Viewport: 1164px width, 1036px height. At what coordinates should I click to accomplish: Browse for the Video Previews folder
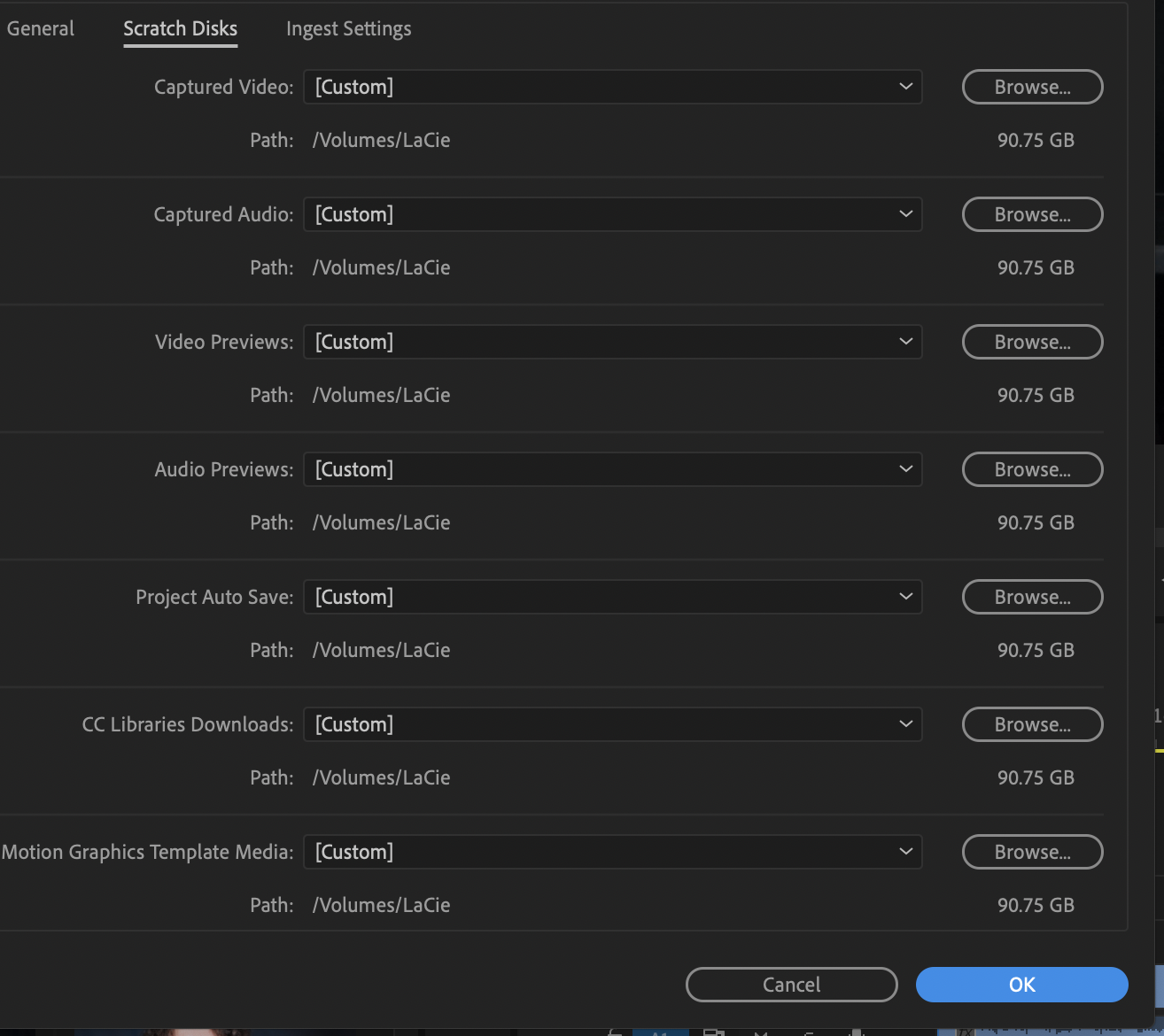click(1032, 342)
